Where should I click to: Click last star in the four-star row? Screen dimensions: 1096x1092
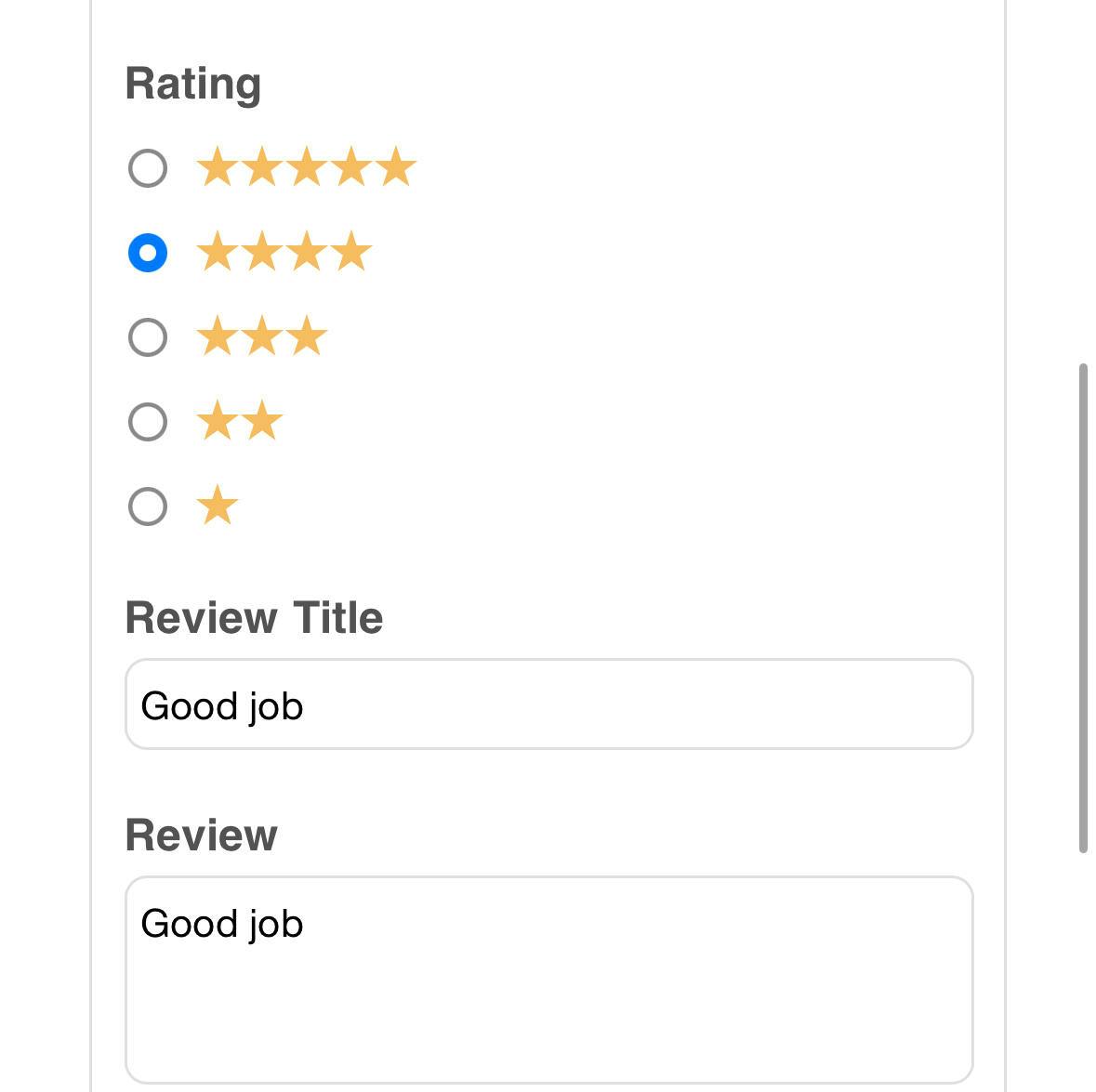pyautogui.click(x=352, y=253)
